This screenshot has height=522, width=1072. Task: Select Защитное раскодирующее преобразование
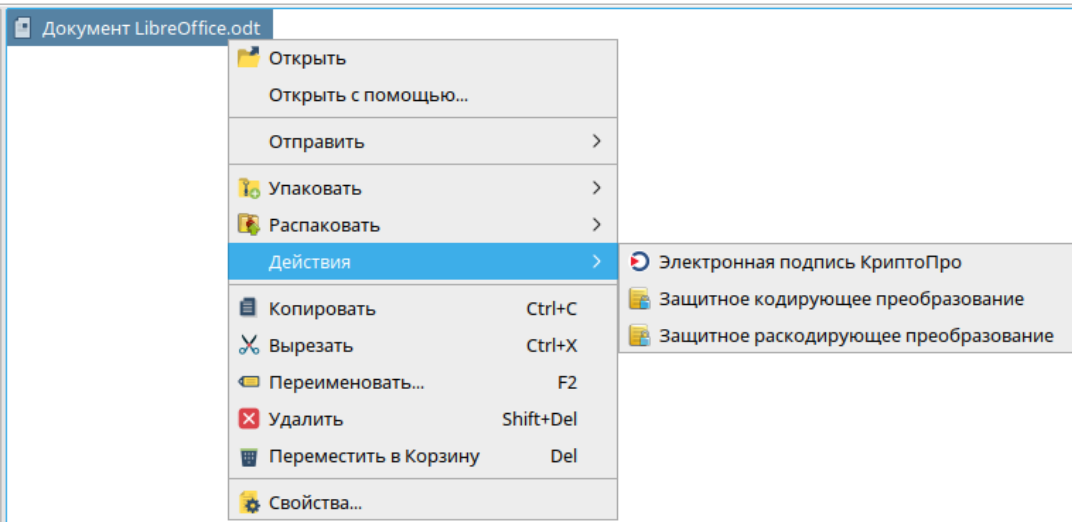pos(845,335)
